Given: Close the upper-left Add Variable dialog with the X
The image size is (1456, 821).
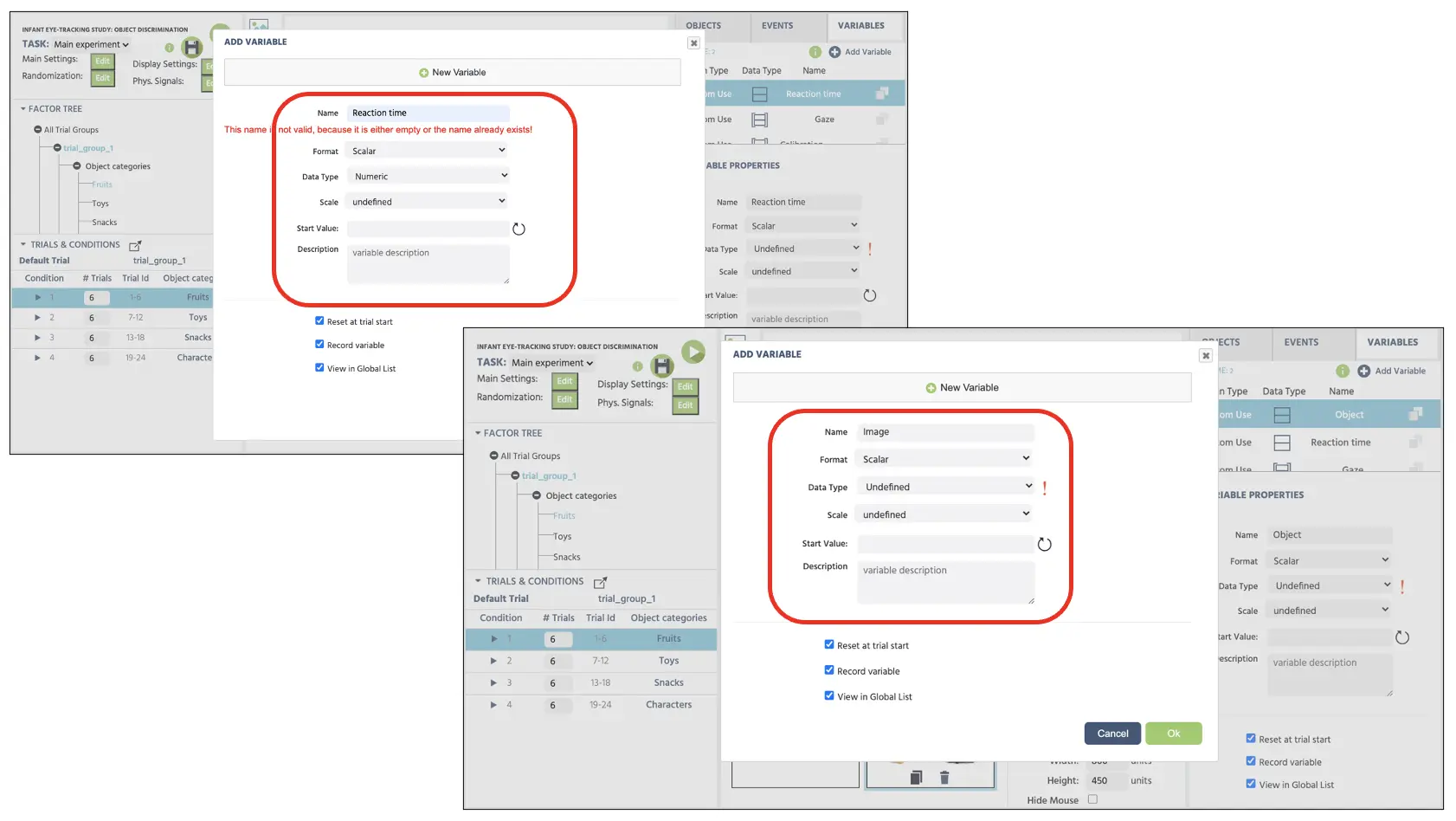Looking at the screenshot, I should click(x=693, y=42).
